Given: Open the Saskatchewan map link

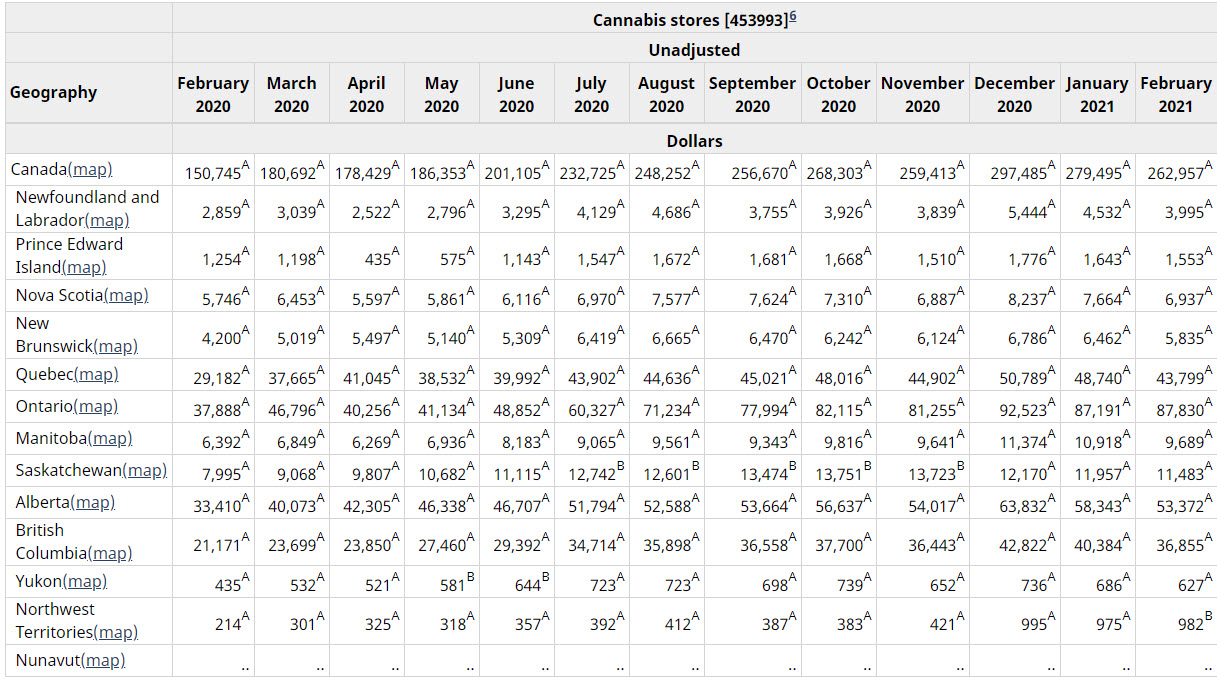Looking at the screenshot, I should [144, 470].
